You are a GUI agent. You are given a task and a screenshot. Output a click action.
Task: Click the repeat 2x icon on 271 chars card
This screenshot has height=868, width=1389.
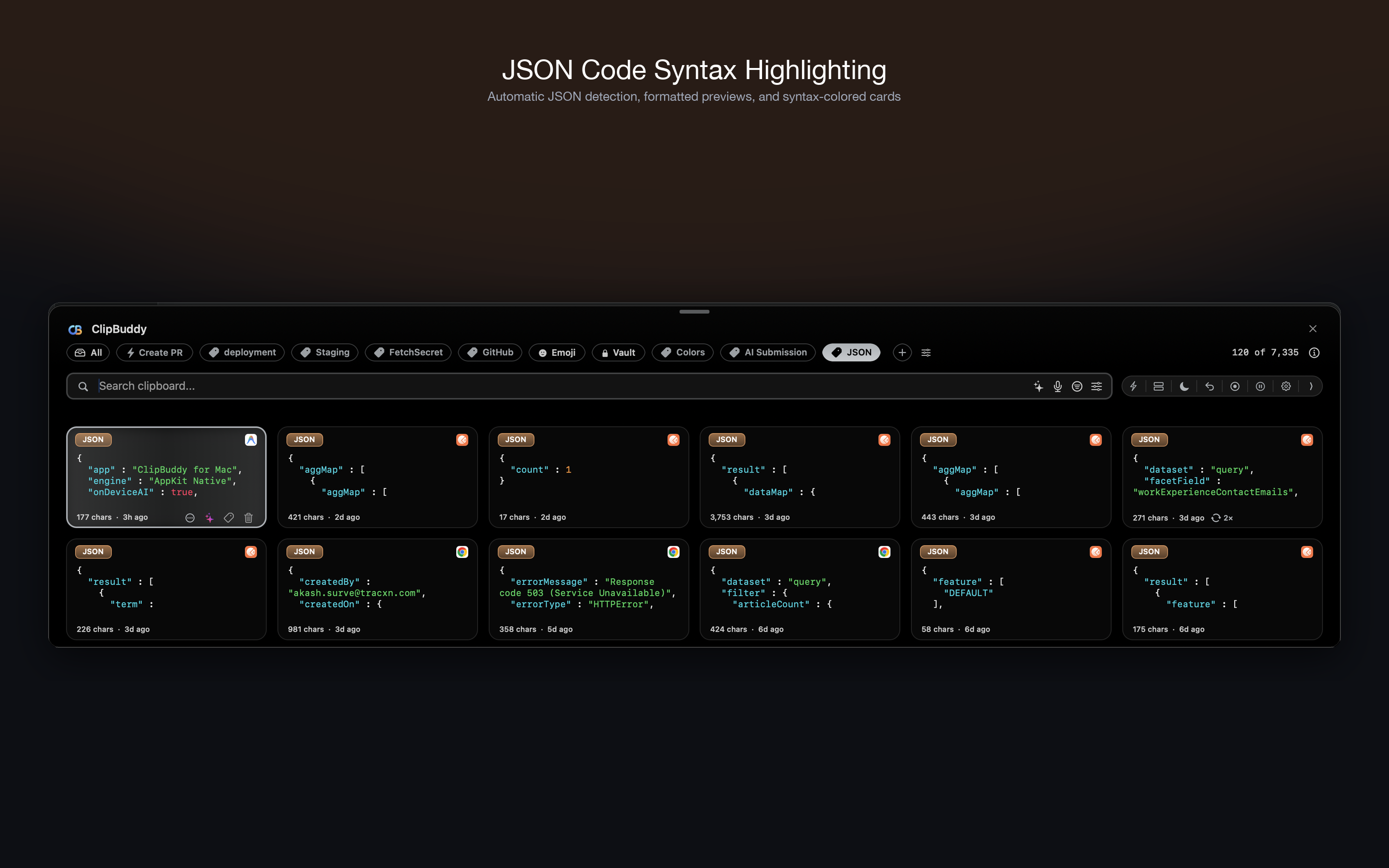[x=1216, y=518]
